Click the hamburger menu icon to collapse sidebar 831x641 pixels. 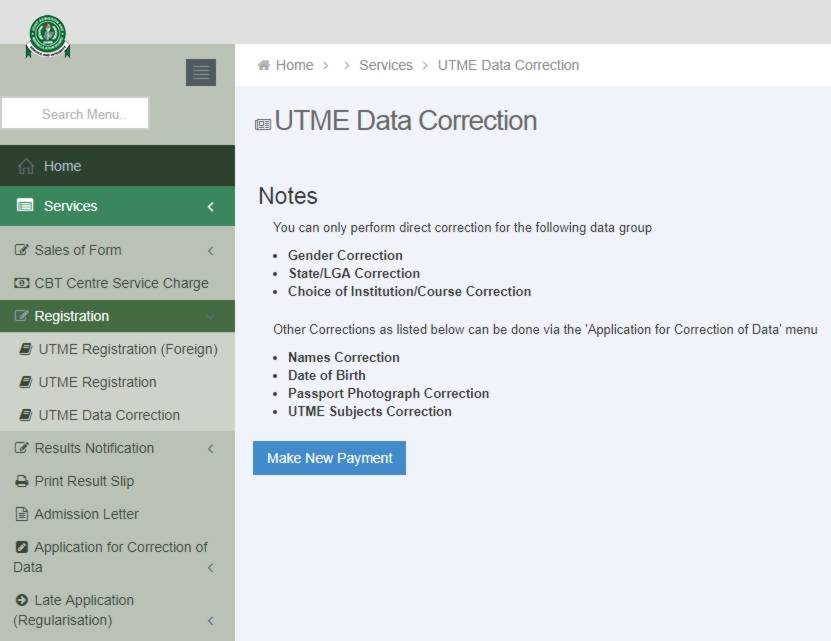tap(200, 72)
